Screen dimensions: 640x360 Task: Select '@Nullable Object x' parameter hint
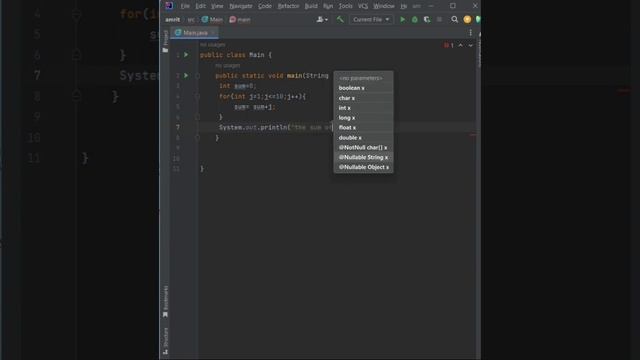pyautogui.click(x=364, y=167)
